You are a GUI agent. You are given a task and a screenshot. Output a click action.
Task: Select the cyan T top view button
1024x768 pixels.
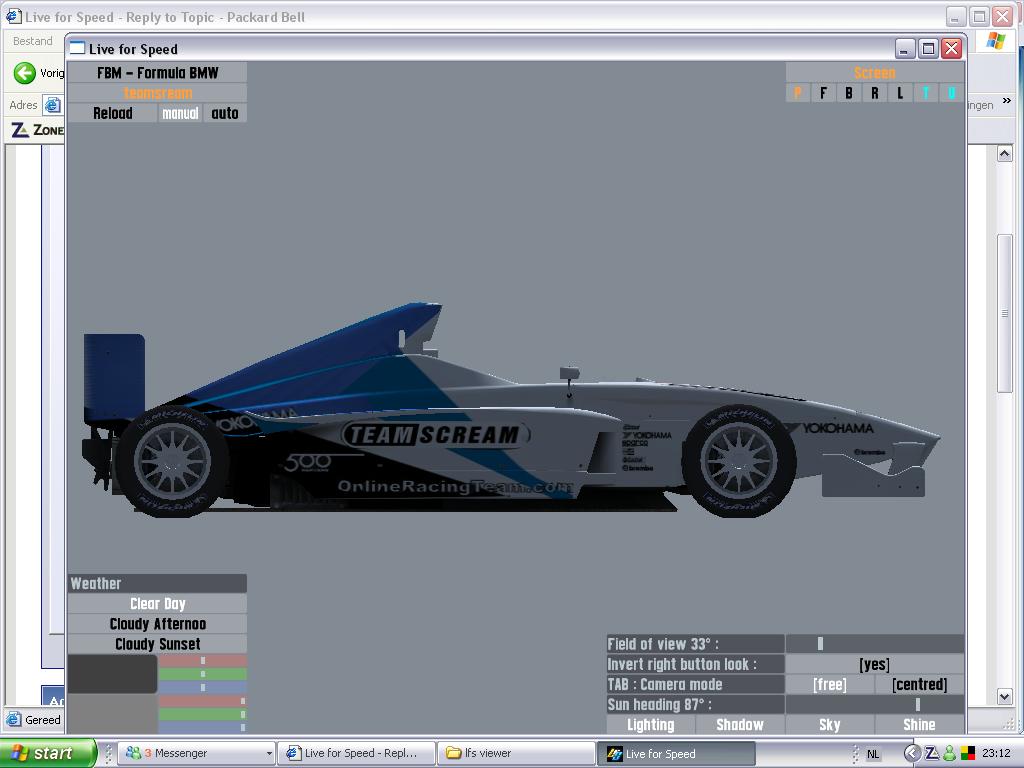(x=925, y=93)
